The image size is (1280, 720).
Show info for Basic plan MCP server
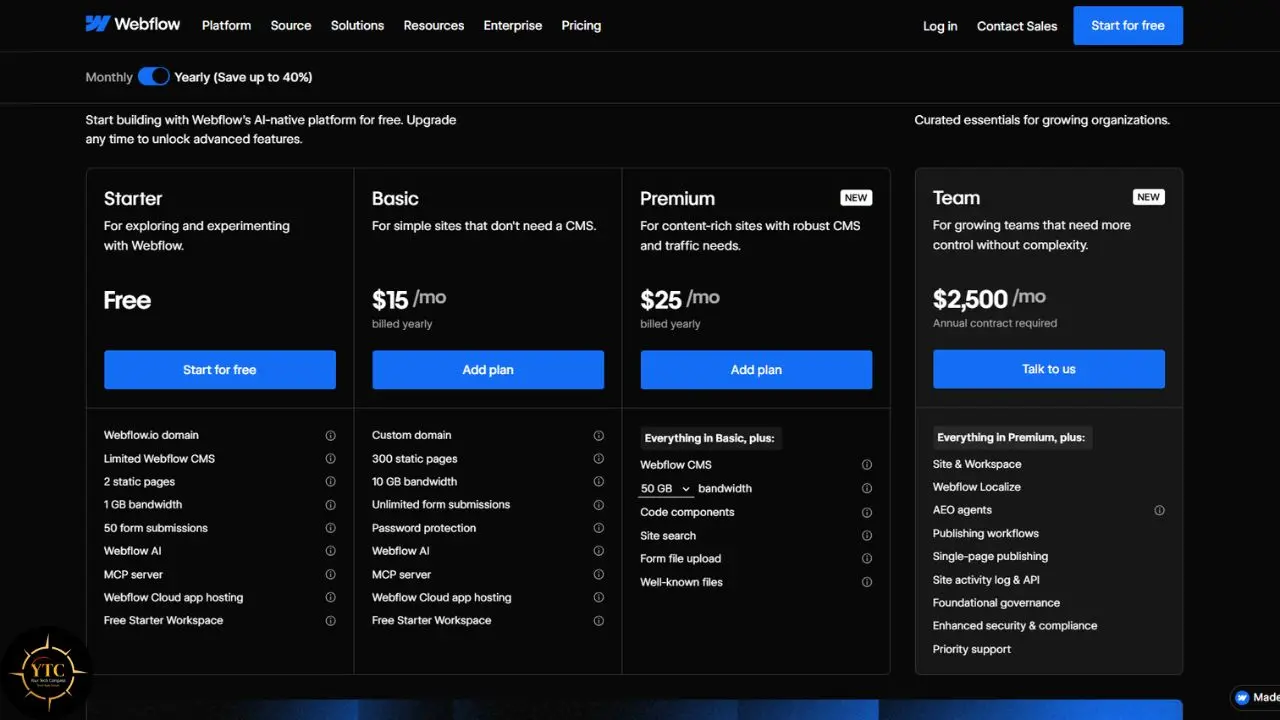[x=598, y=575]
